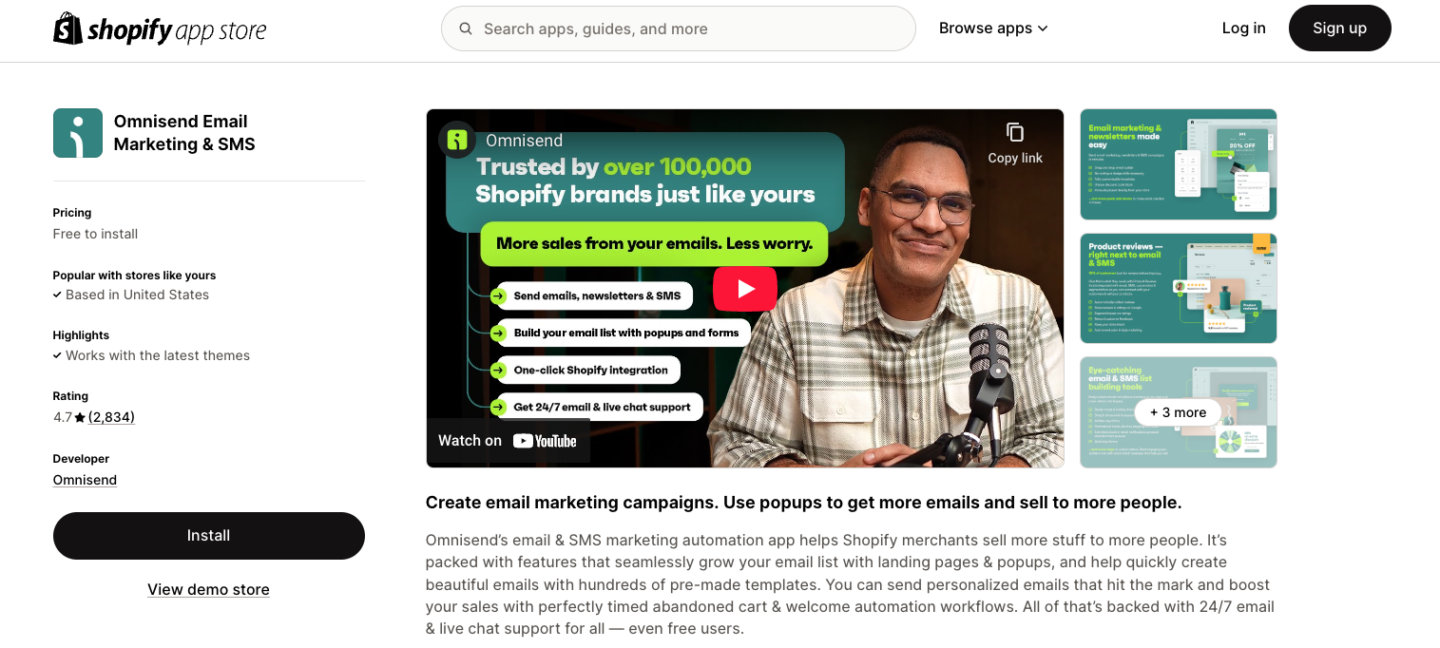Open the Email marketing newsletters screenshot thumbnail
Screen dimensions: 1440x648
point(1178,164)
